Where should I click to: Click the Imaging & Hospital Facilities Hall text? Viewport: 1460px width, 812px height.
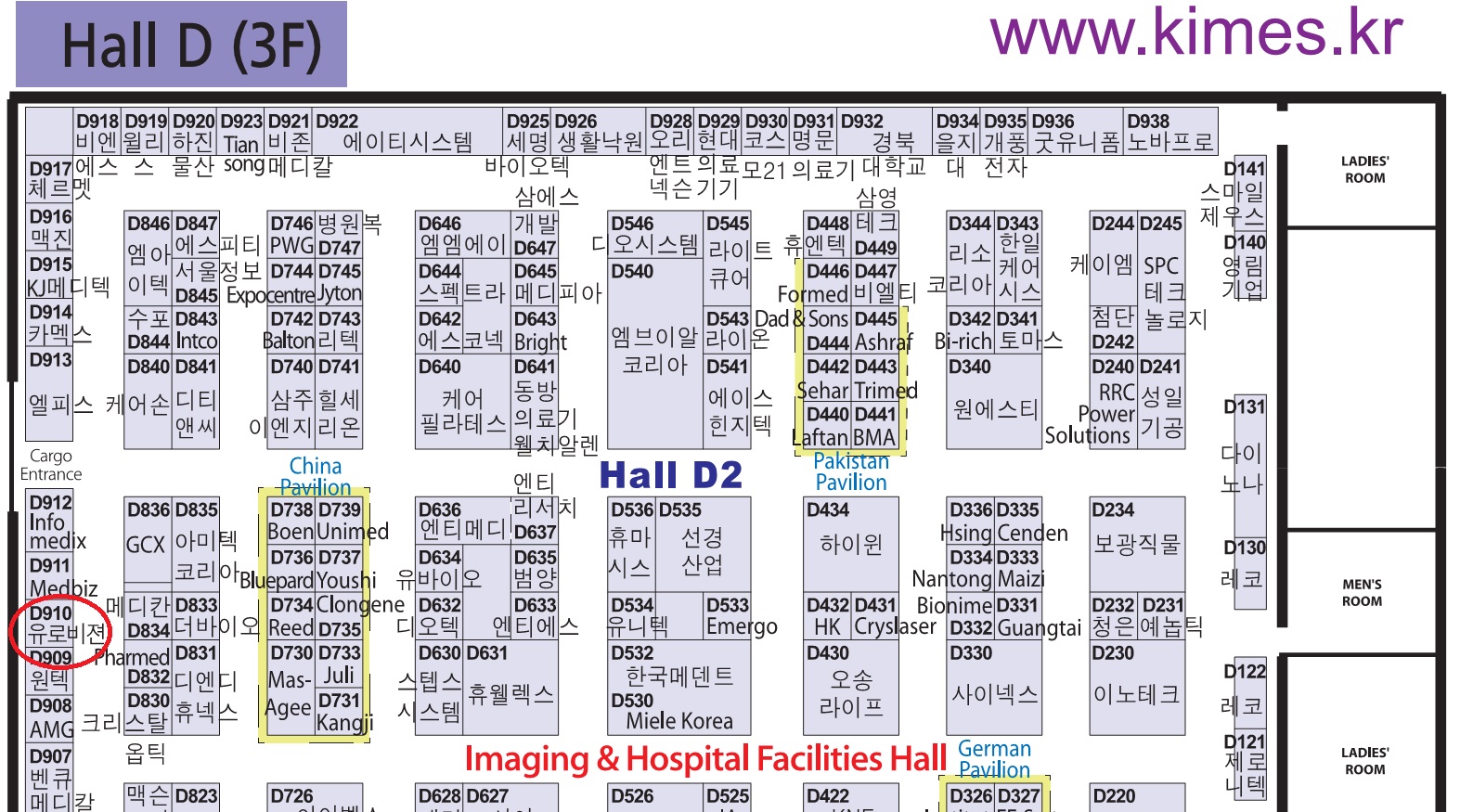pos(705,758)
